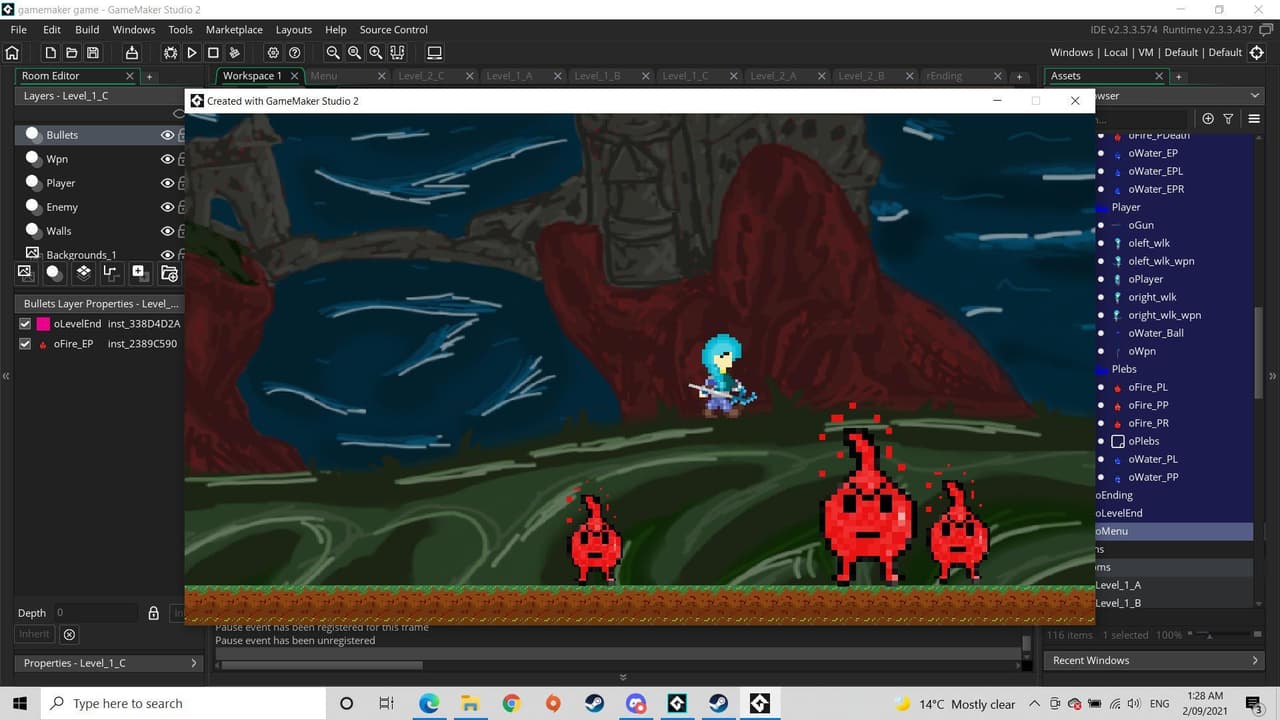Toggle visibility of the Enemy layer
The height and width of the screenshot is (720, 1280).
coord(167,207)
